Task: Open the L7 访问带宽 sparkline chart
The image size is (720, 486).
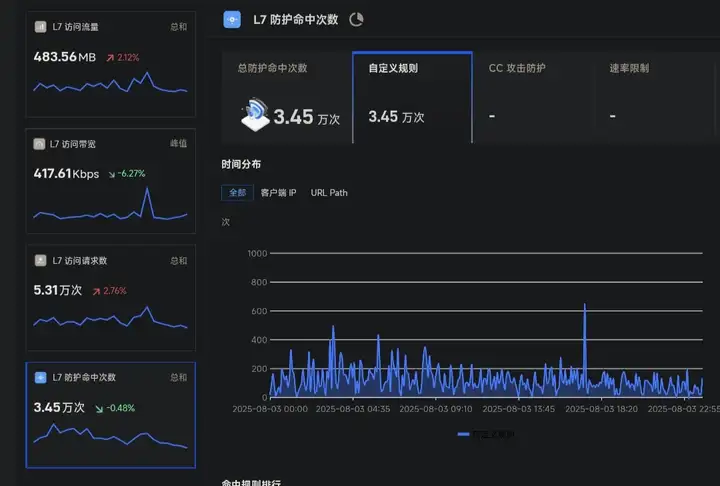Action: click(x=110, y=203)
